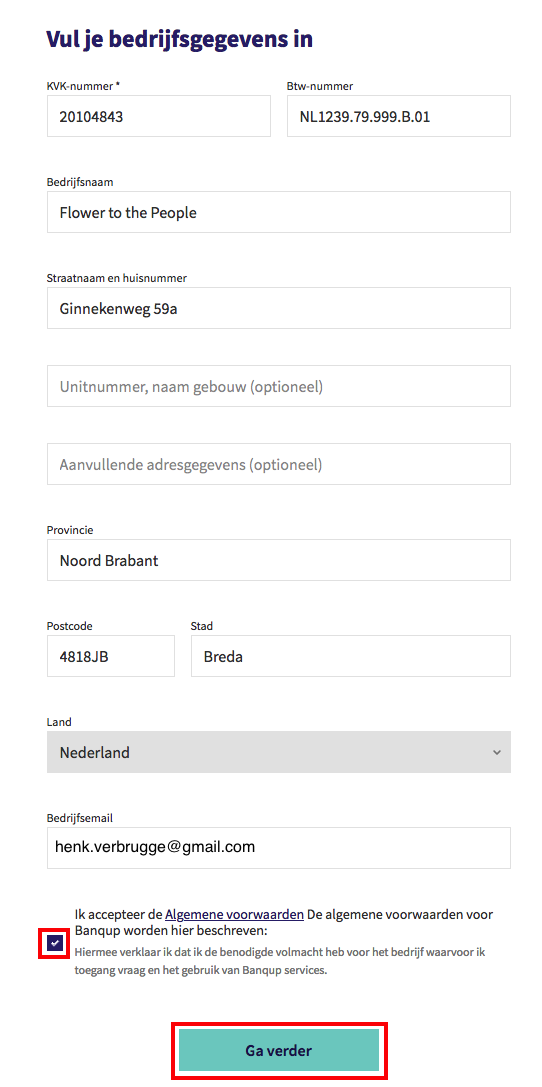Click the Btw-nummer field label
The image size is (542, 1087).
click(x=320, y=87)
